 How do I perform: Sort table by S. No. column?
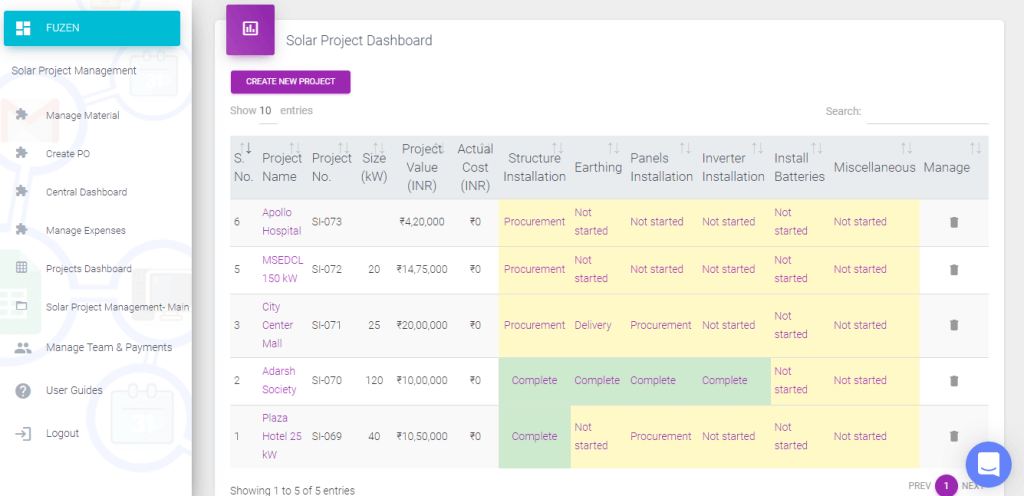246,149
